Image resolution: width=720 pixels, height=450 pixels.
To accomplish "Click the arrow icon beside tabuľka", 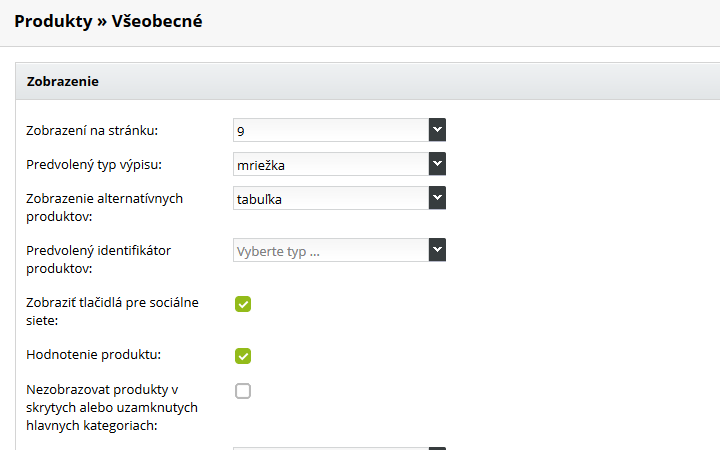I will [437, 198].
